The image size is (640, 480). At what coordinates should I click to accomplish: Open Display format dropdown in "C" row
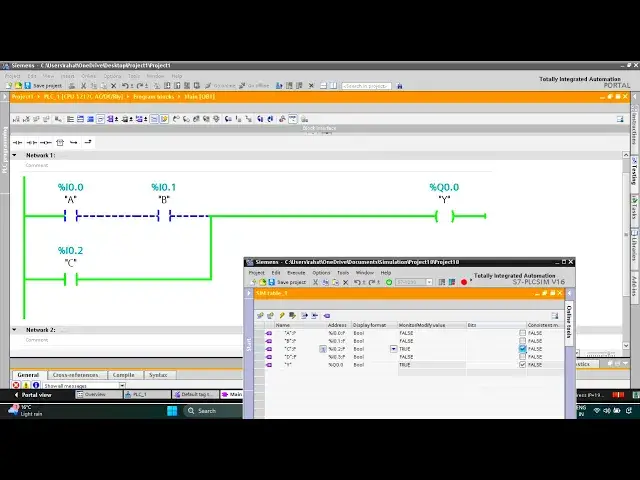(x=393, y=349)
